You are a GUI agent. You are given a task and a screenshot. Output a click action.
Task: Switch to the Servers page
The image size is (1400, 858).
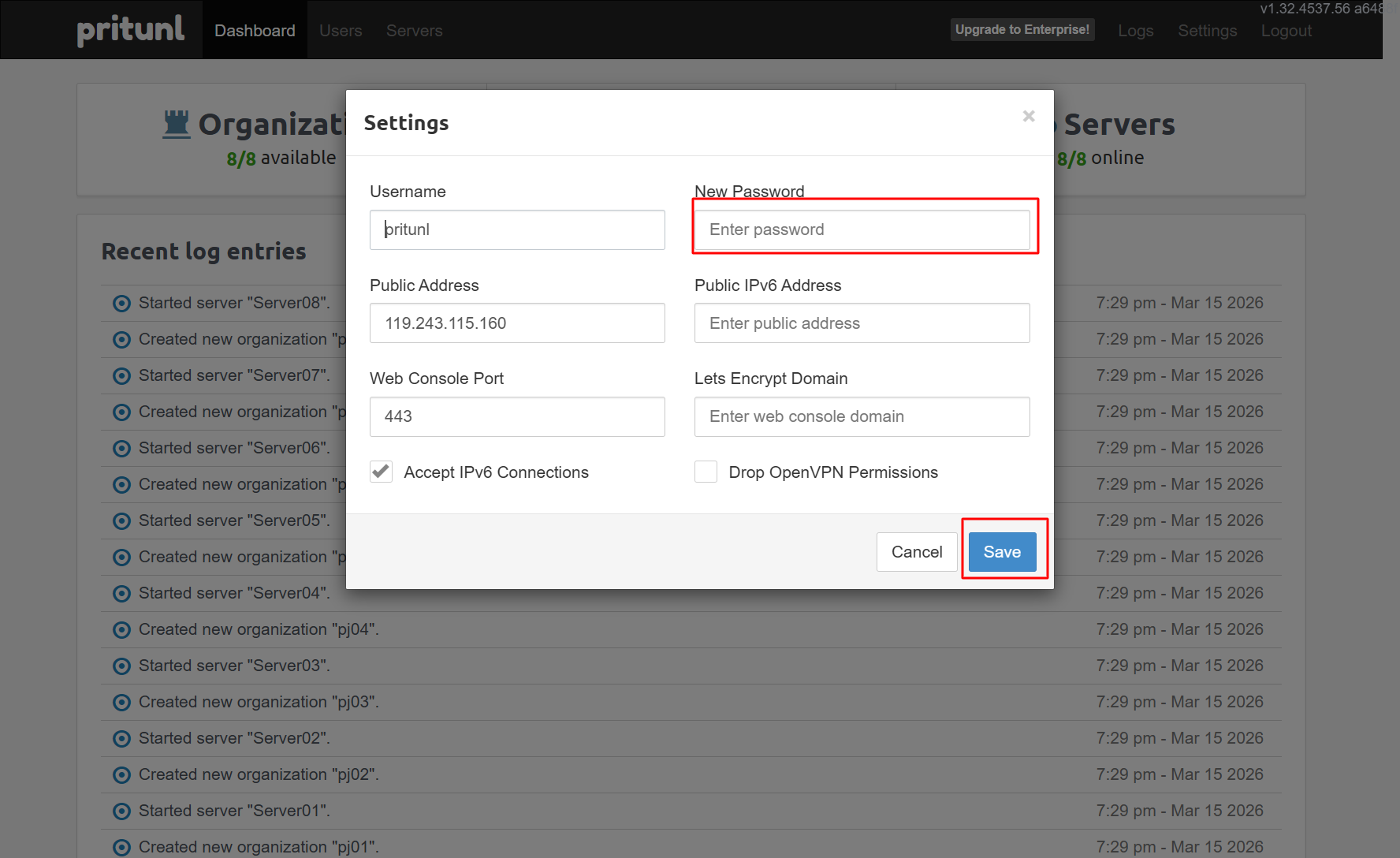coord(414,30)
